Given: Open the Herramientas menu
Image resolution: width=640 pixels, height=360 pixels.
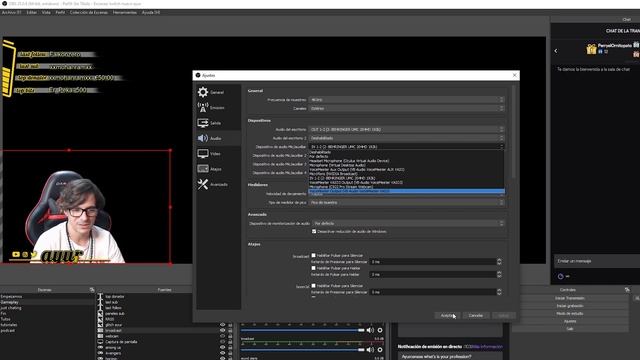Looking at the screenshot, I should coord(125,13).
